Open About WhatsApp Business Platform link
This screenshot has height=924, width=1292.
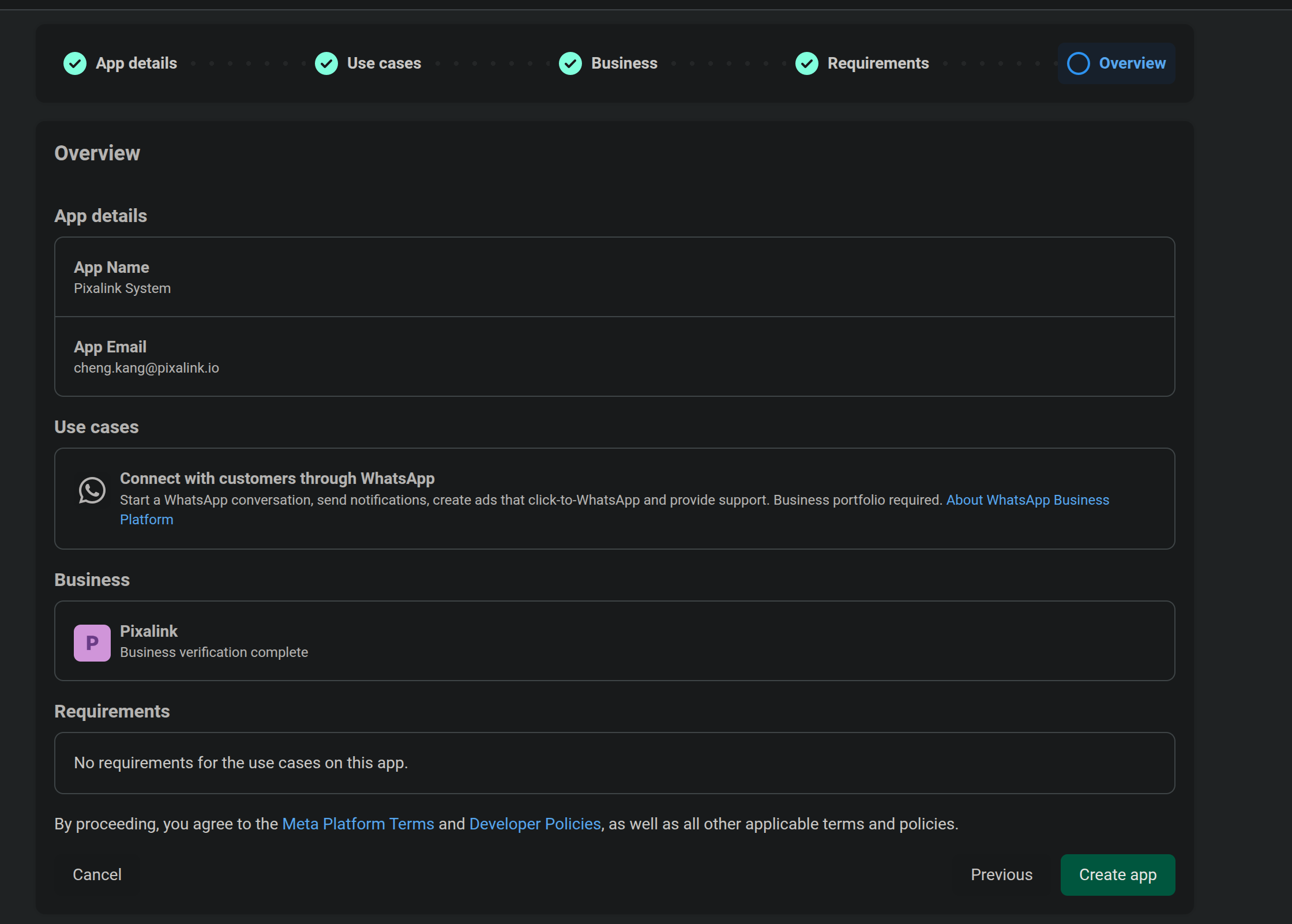tap(1027, 500)
